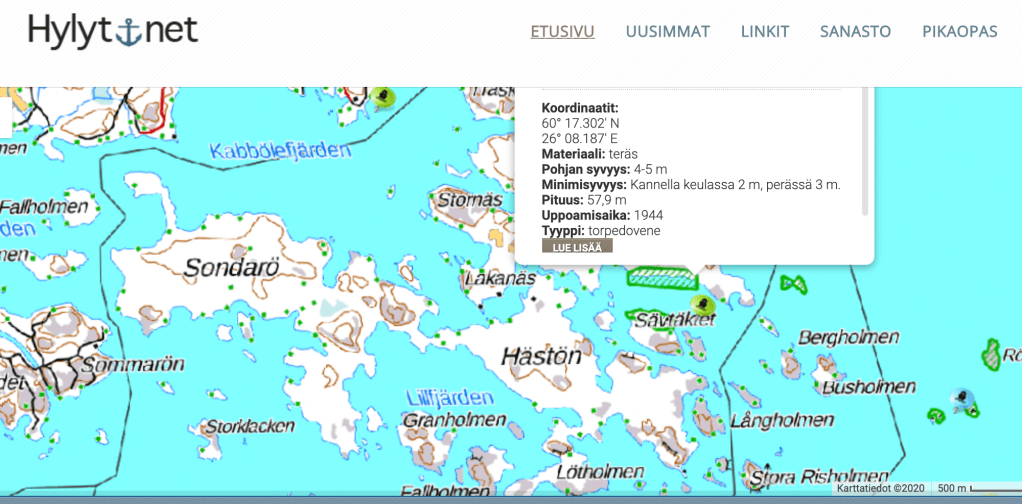Image resolution: width=1022 pixels, height=504 pixels.
Task: Click the hatched green islet at right edge
Action: pos(991,353)
